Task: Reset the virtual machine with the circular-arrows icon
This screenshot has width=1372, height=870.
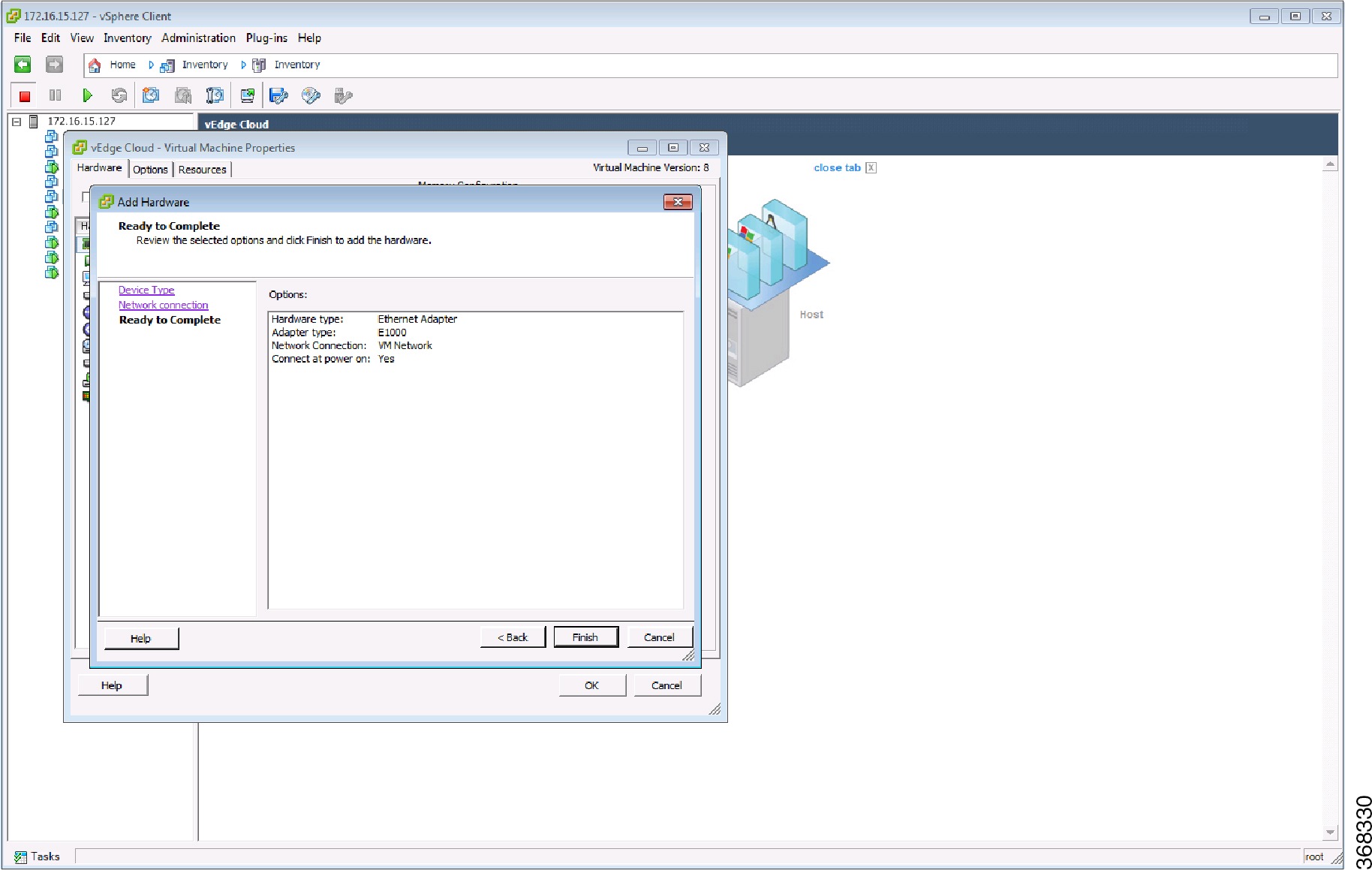Action: (x=119, y=95)
